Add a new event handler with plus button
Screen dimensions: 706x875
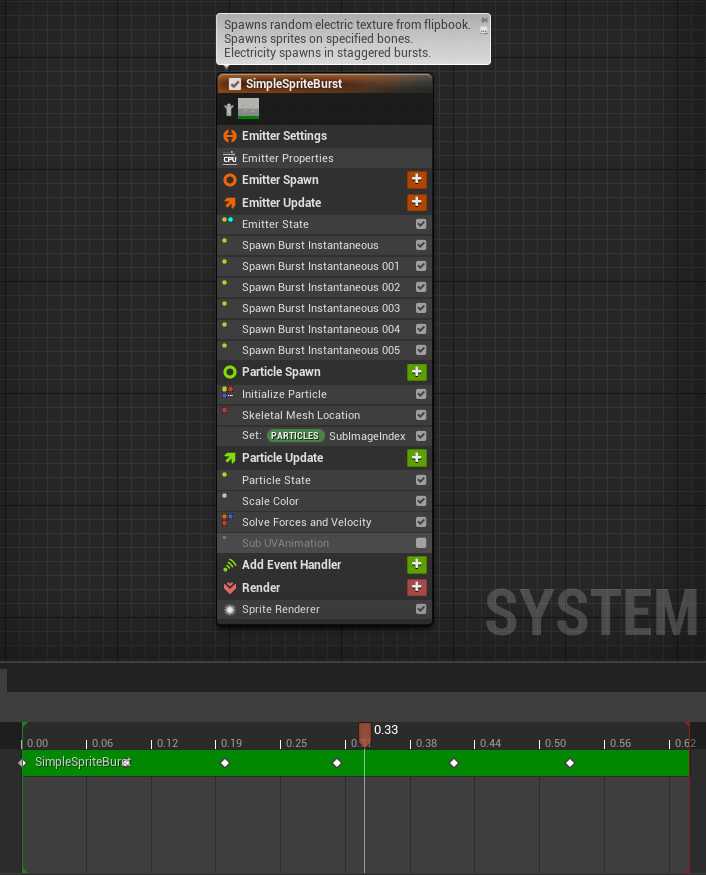tap(416, 564)
